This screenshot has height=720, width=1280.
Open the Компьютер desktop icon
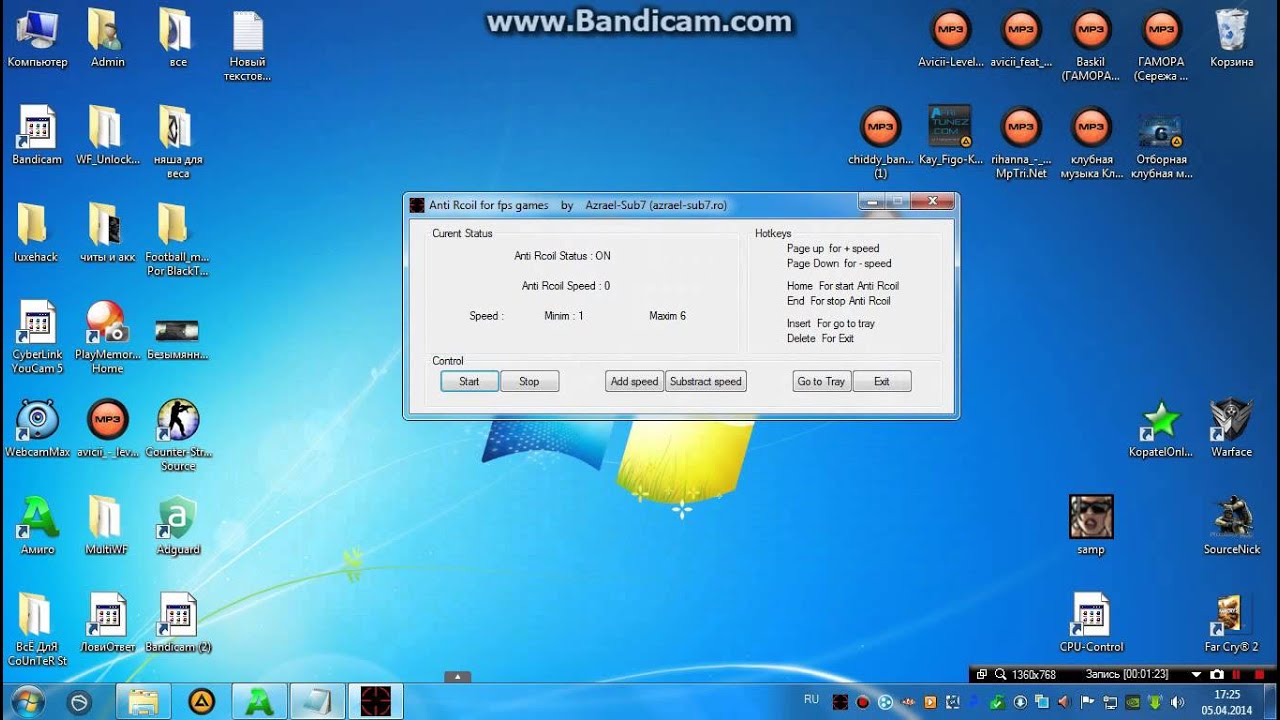coord(37,40)
